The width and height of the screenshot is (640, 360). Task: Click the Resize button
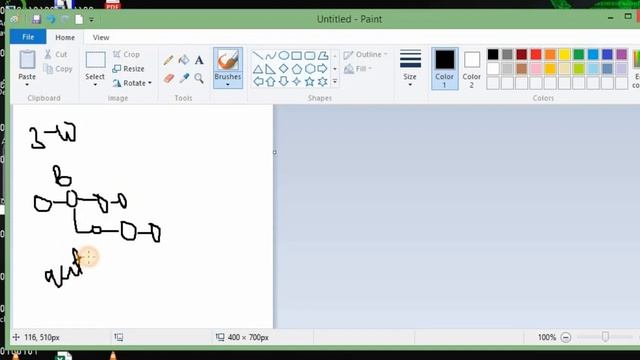click(x=129, y=69)
